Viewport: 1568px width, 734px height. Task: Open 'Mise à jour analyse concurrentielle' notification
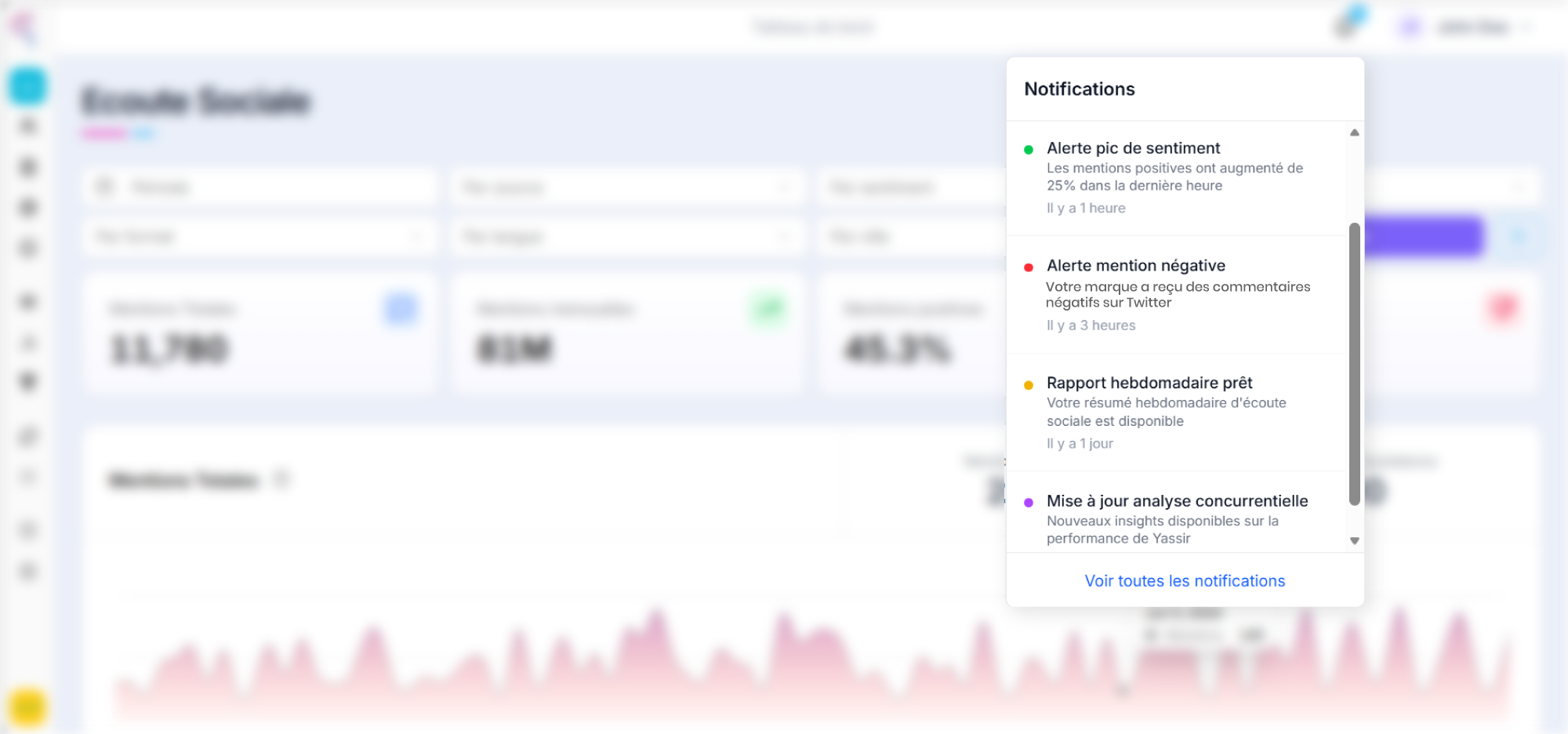(1176, 520)
